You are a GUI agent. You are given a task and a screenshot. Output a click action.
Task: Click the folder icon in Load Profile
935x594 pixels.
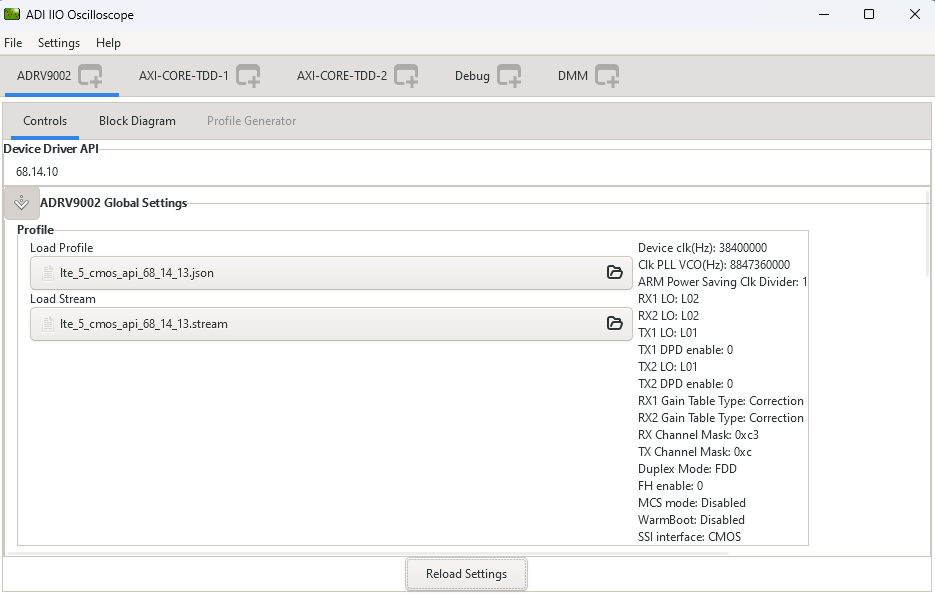tap(614, 273)
